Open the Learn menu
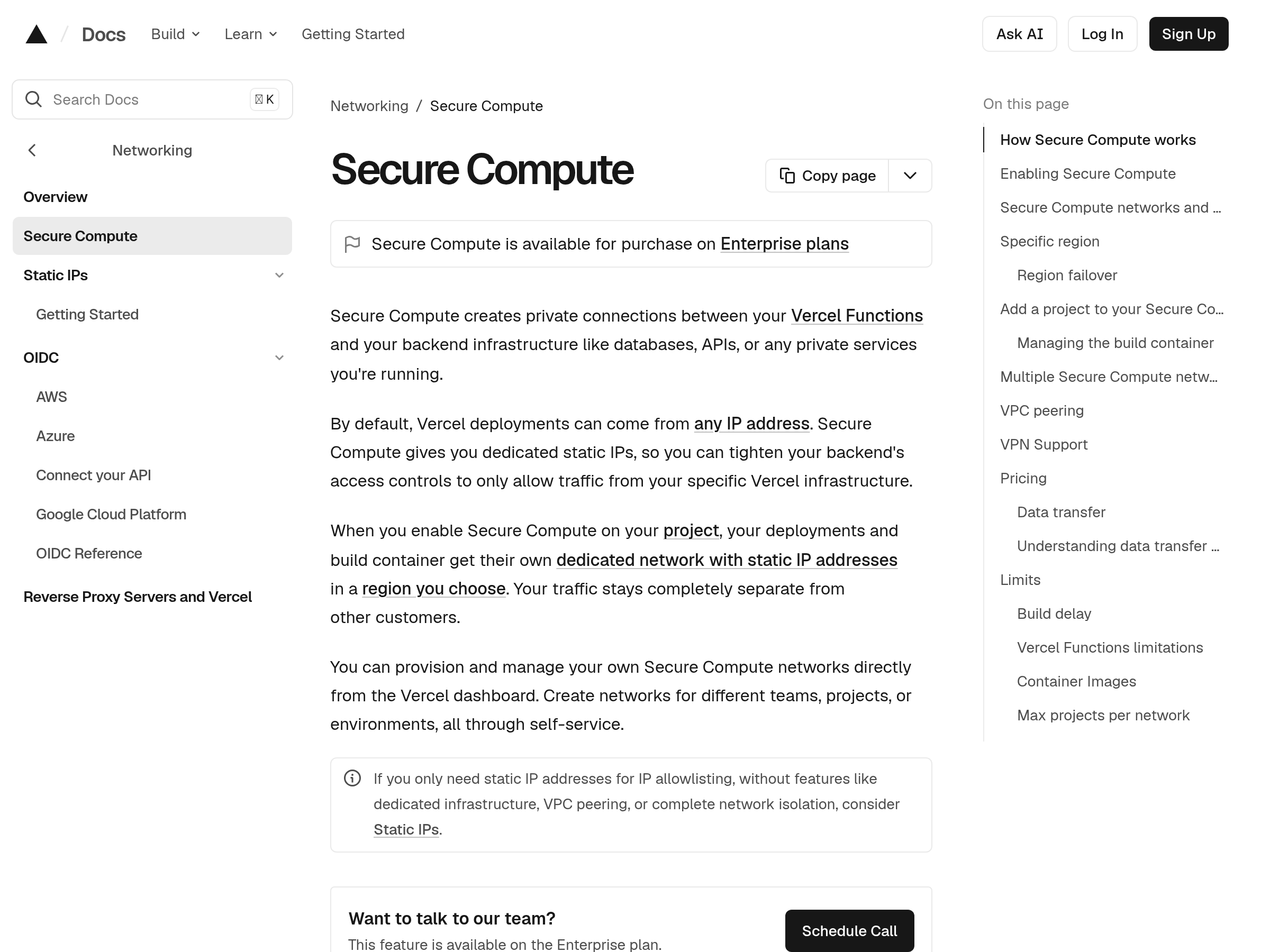This screenshot has width=1270, height=952. tap(251, 34)
